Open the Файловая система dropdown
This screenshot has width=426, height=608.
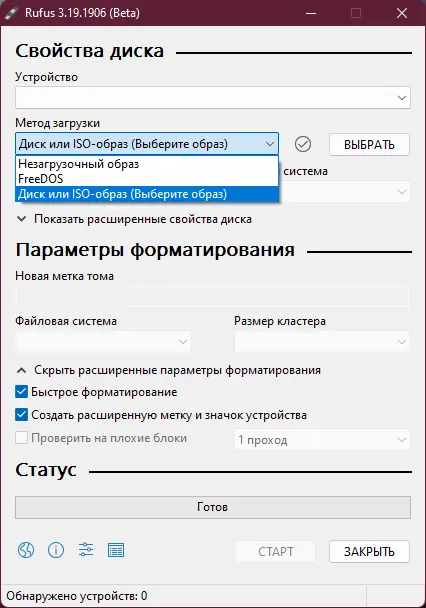[103, 342]
